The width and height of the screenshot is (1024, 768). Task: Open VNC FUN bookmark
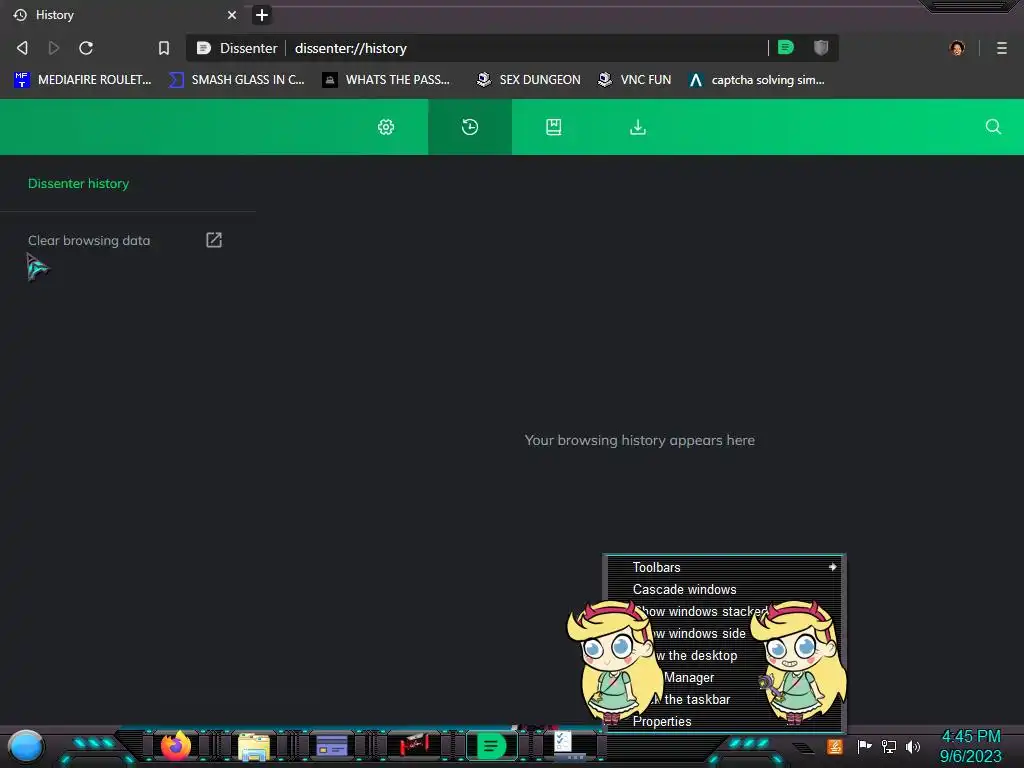[634, 80]
